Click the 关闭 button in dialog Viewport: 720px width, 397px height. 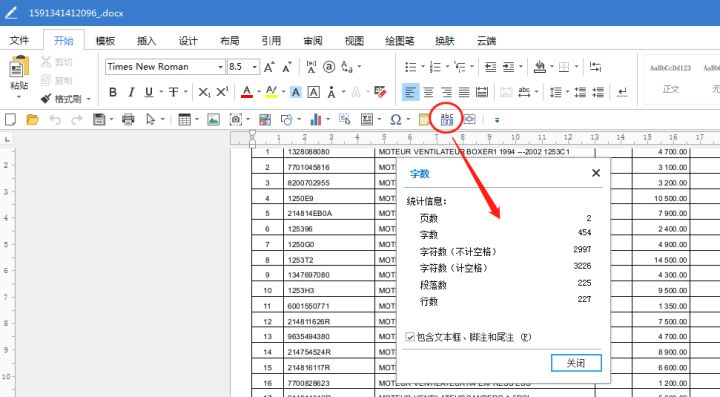point(576,363)
